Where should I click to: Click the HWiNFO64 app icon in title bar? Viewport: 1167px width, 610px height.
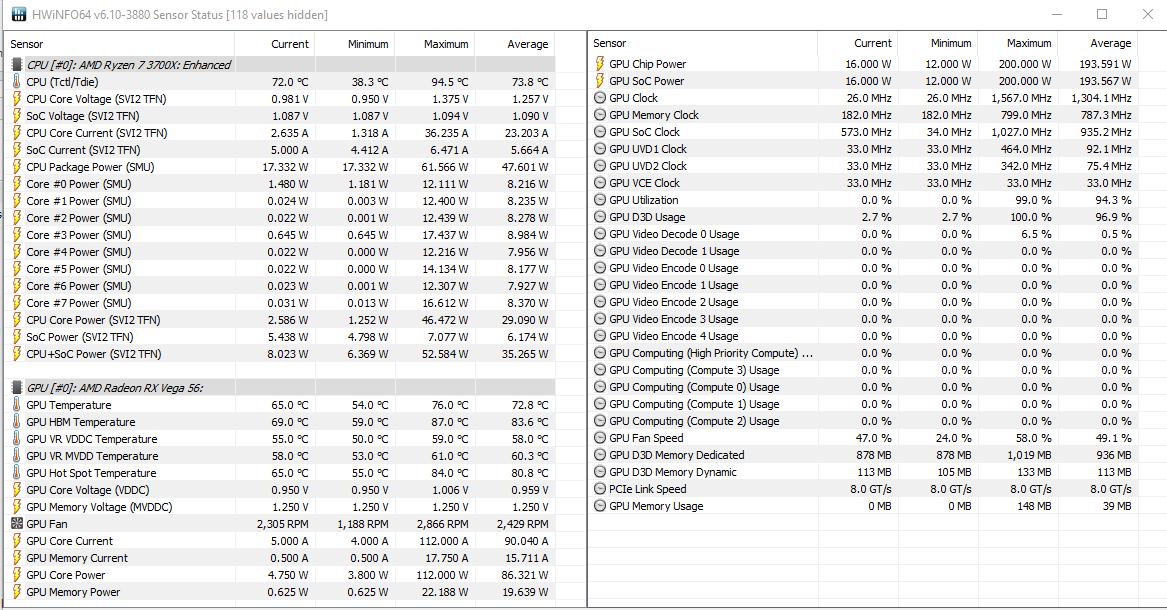[x=19, y=14]
